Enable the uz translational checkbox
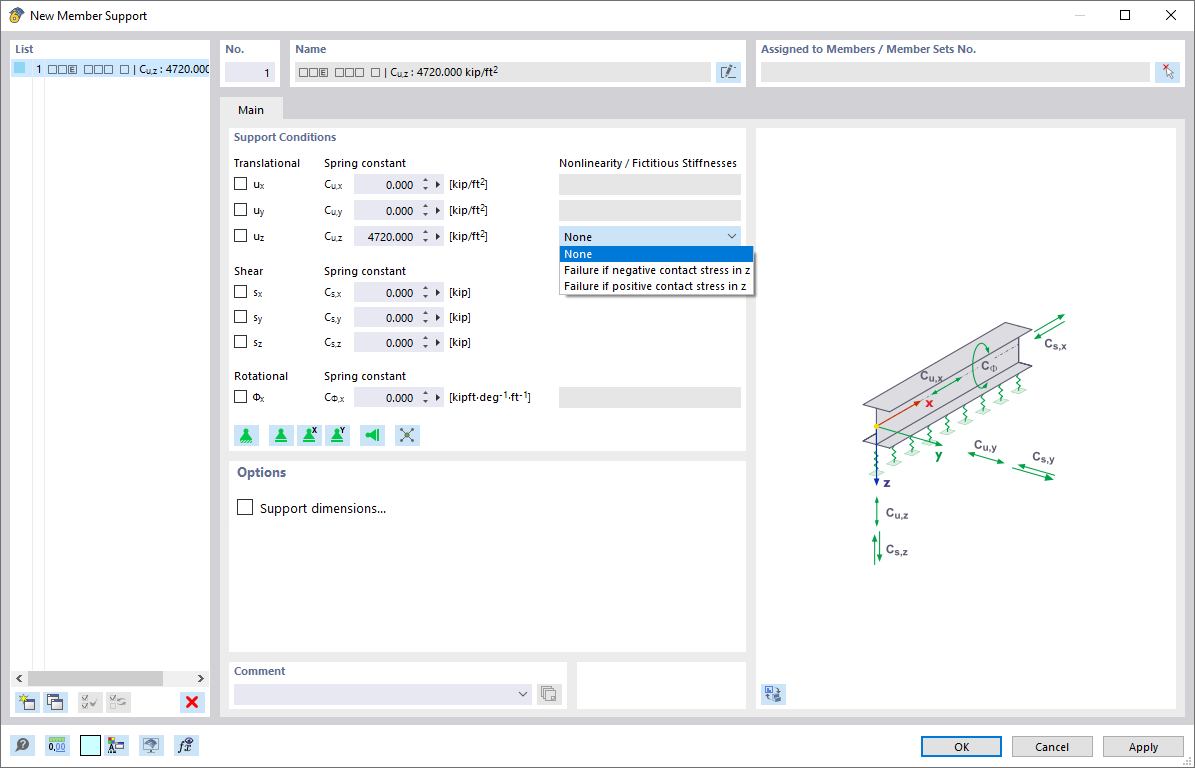This screenshot has height=768, width=1195. pos(241,235)
